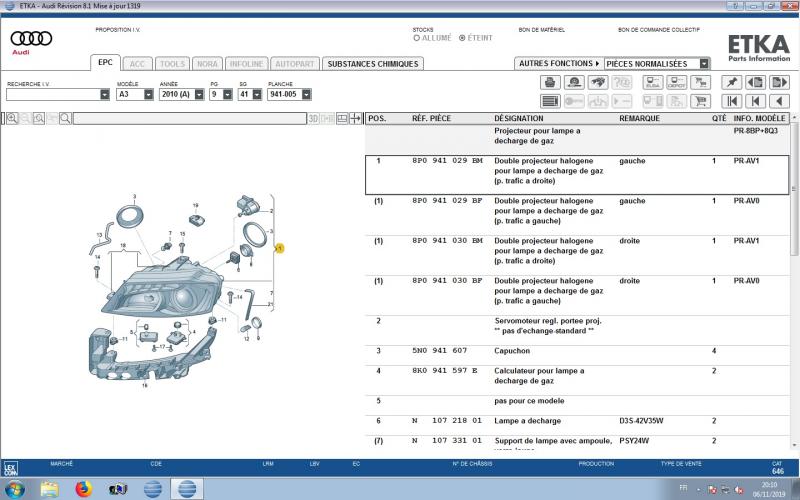Switch to the ACC tab

(137, 64)
